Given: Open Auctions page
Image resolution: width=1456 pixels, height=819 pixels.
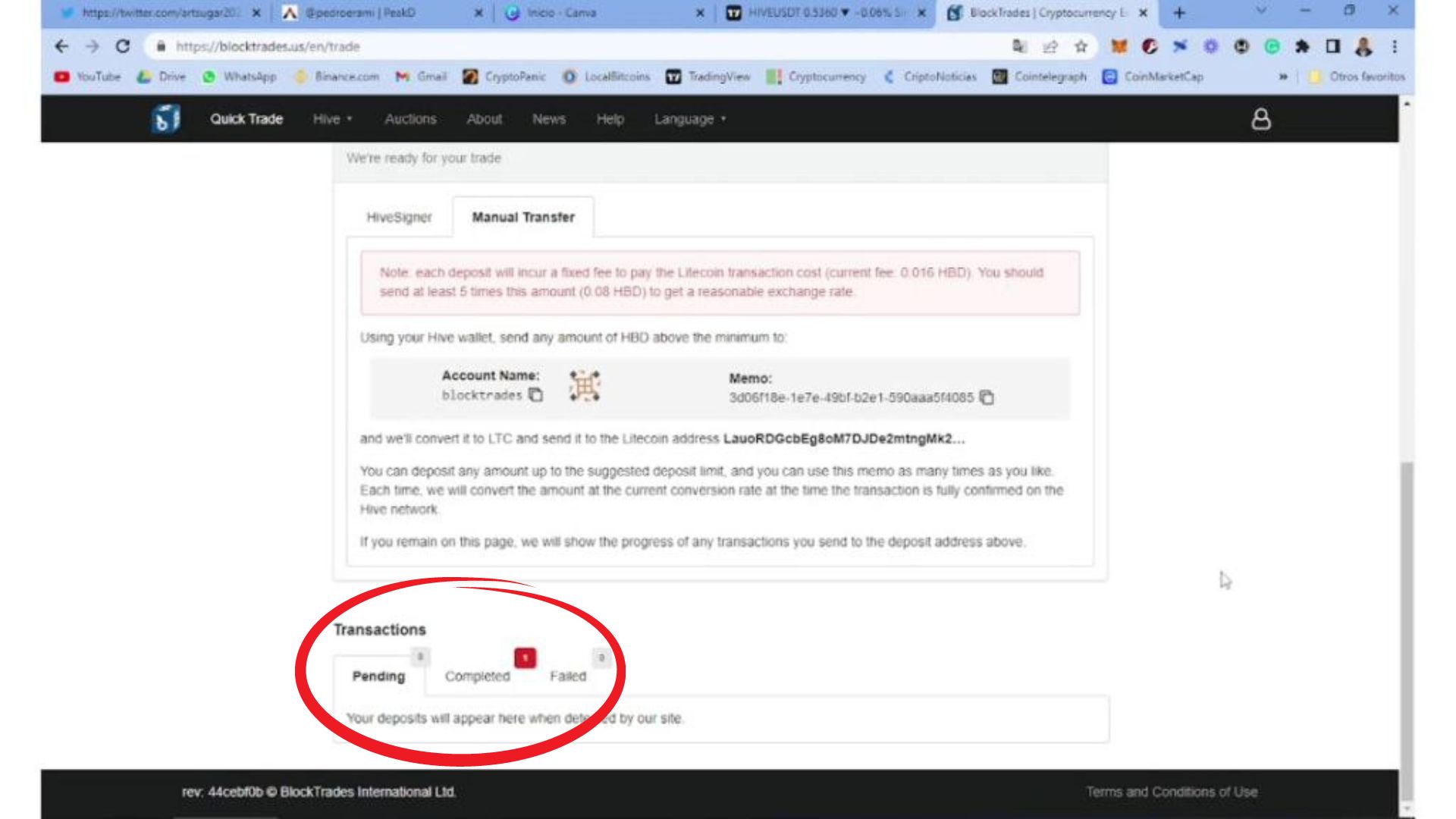Looking at the screenshot, I should click(410, 119).
